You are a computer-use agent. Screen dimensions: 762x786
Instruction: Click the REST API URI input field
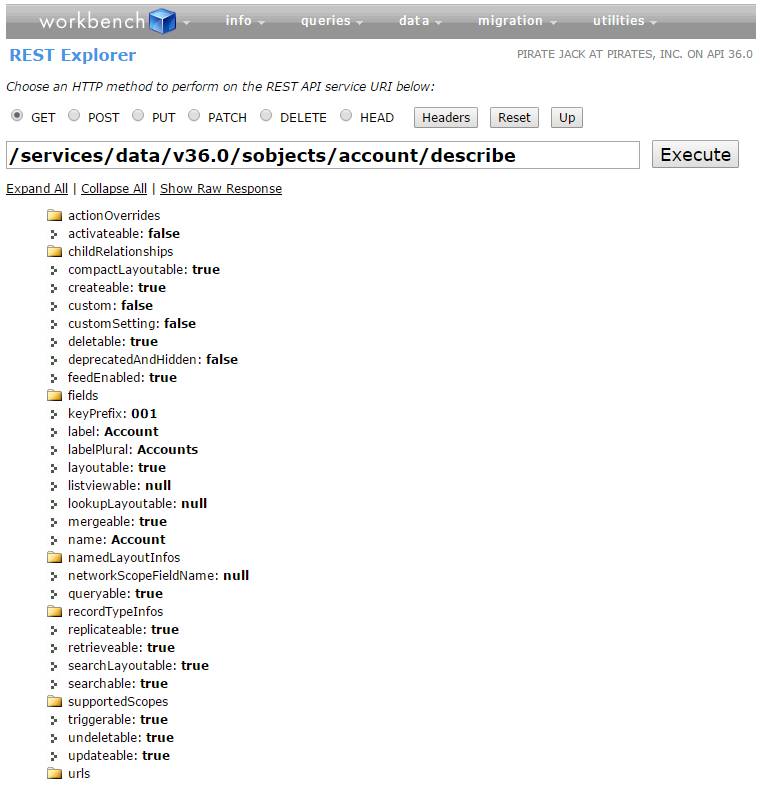point(323,155)
